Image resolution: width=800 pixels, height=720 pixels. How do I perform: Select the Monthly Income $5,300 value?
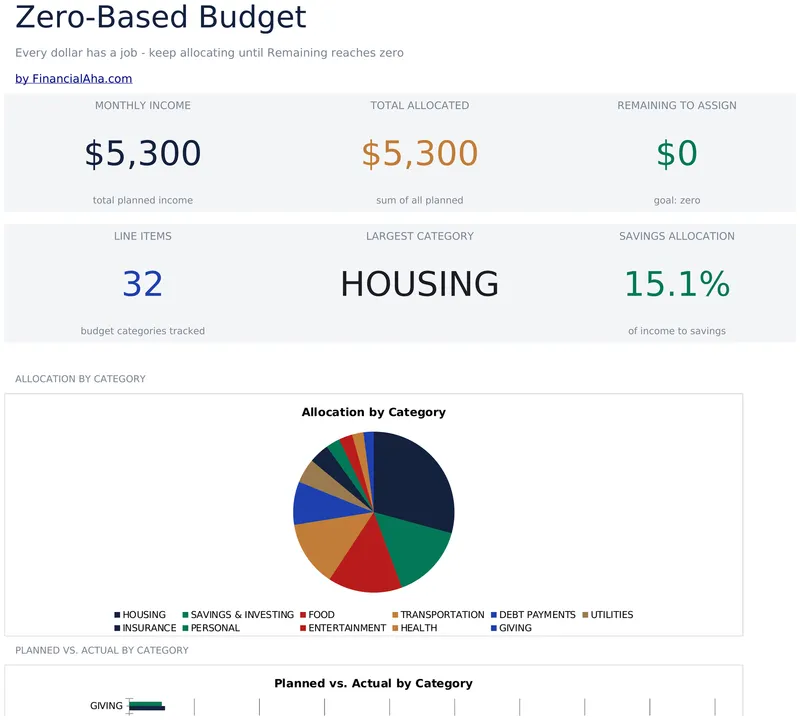pyautogui.click(x=143, y=153)
